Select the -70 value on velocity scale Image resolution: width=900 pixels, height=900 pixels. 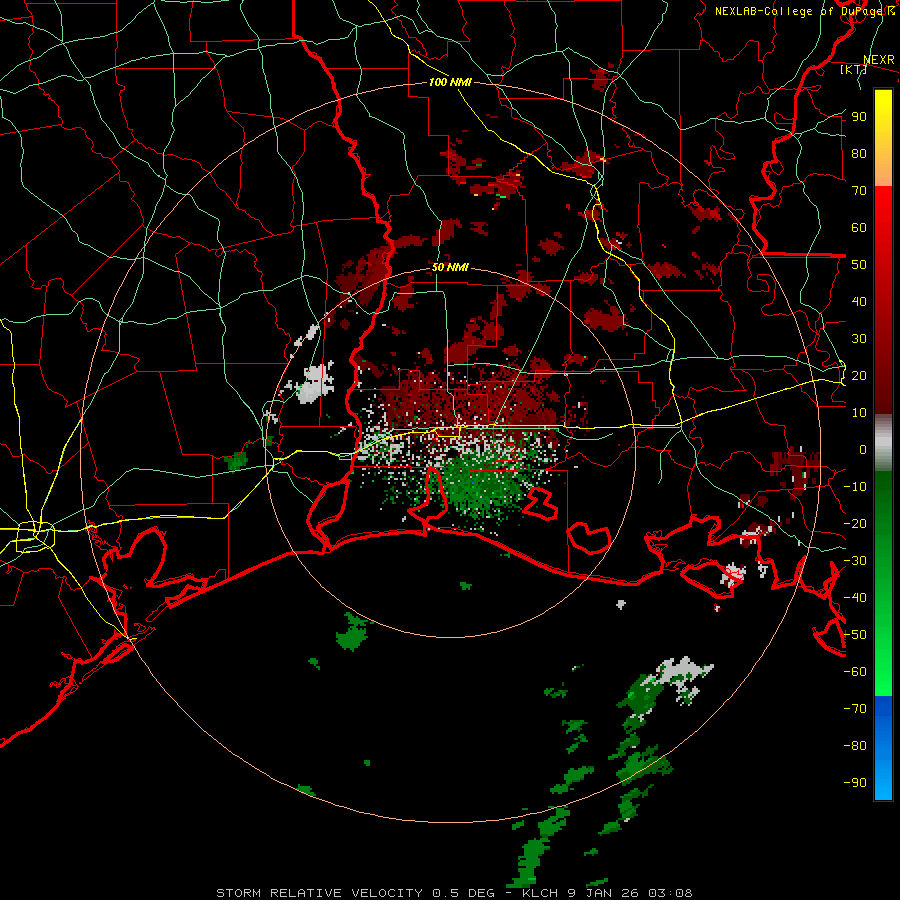click(855, 709)
